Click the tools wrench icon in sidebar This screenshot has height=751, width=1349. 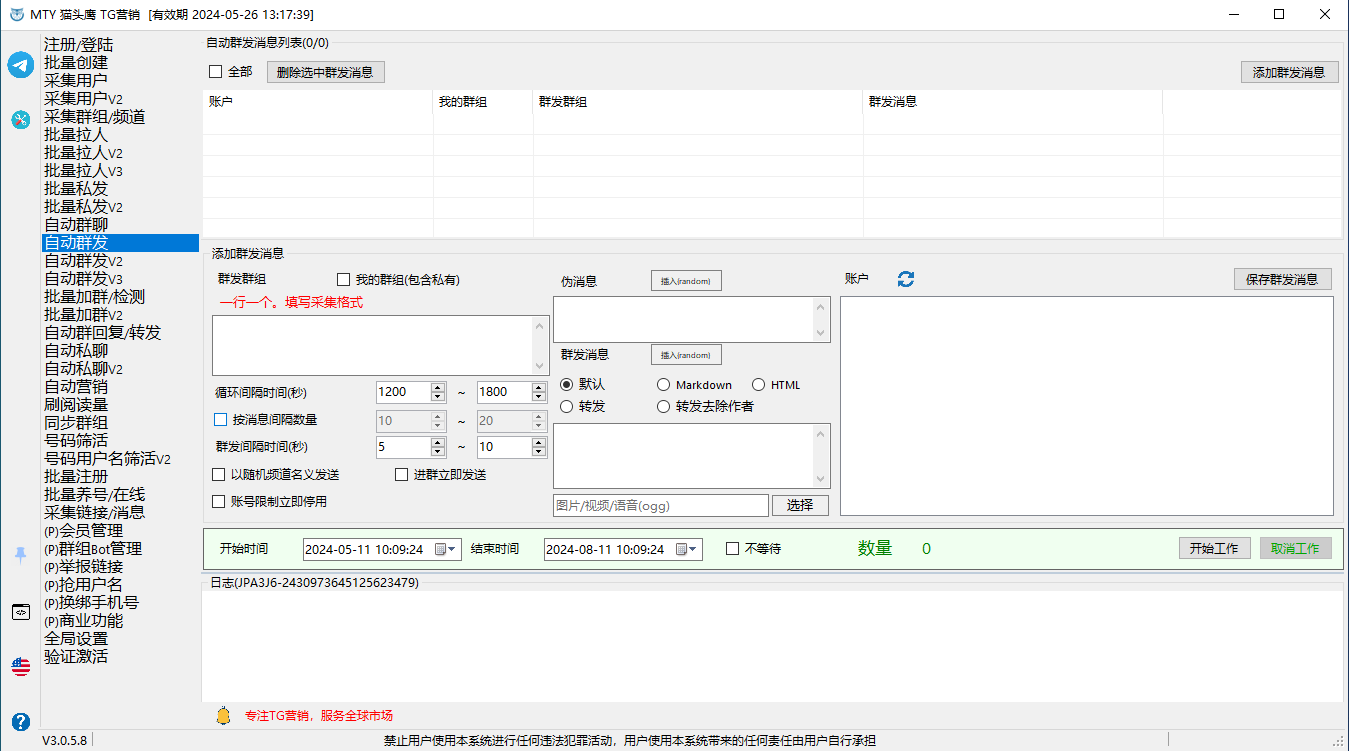pos(20,120)
